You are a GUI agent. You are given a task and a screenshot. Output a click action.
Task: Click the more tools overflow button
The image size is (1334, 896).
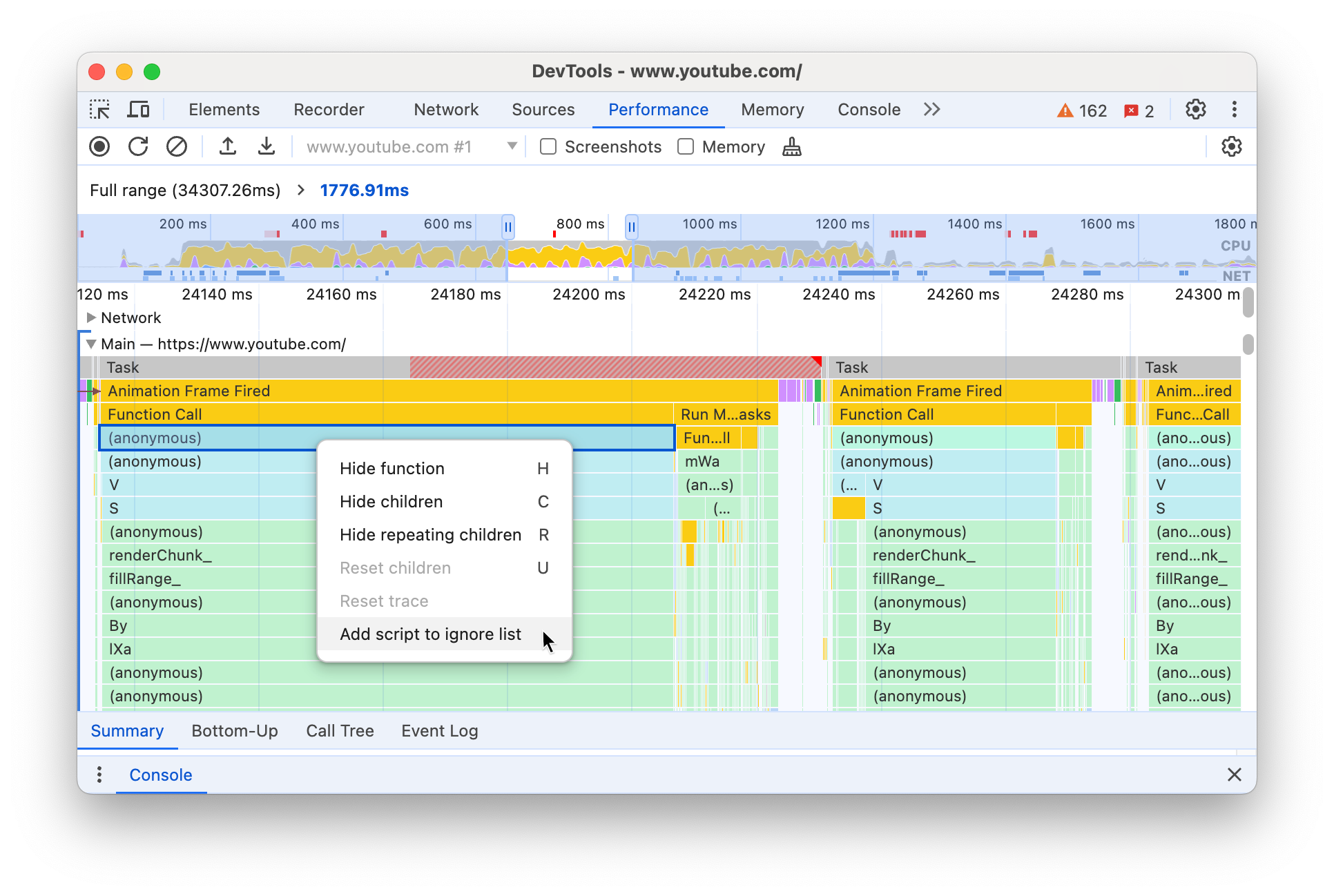coord(931,109)
